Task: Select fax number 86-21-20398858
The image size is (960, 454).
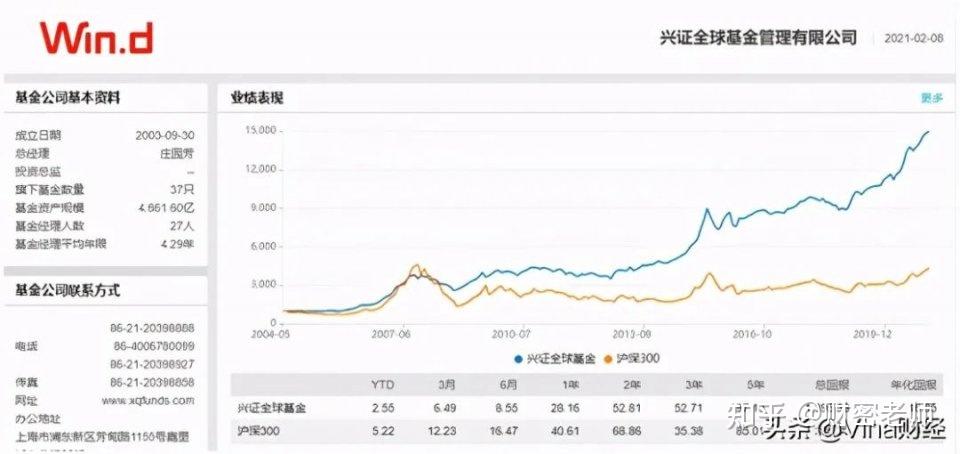Action: (152, 382)
